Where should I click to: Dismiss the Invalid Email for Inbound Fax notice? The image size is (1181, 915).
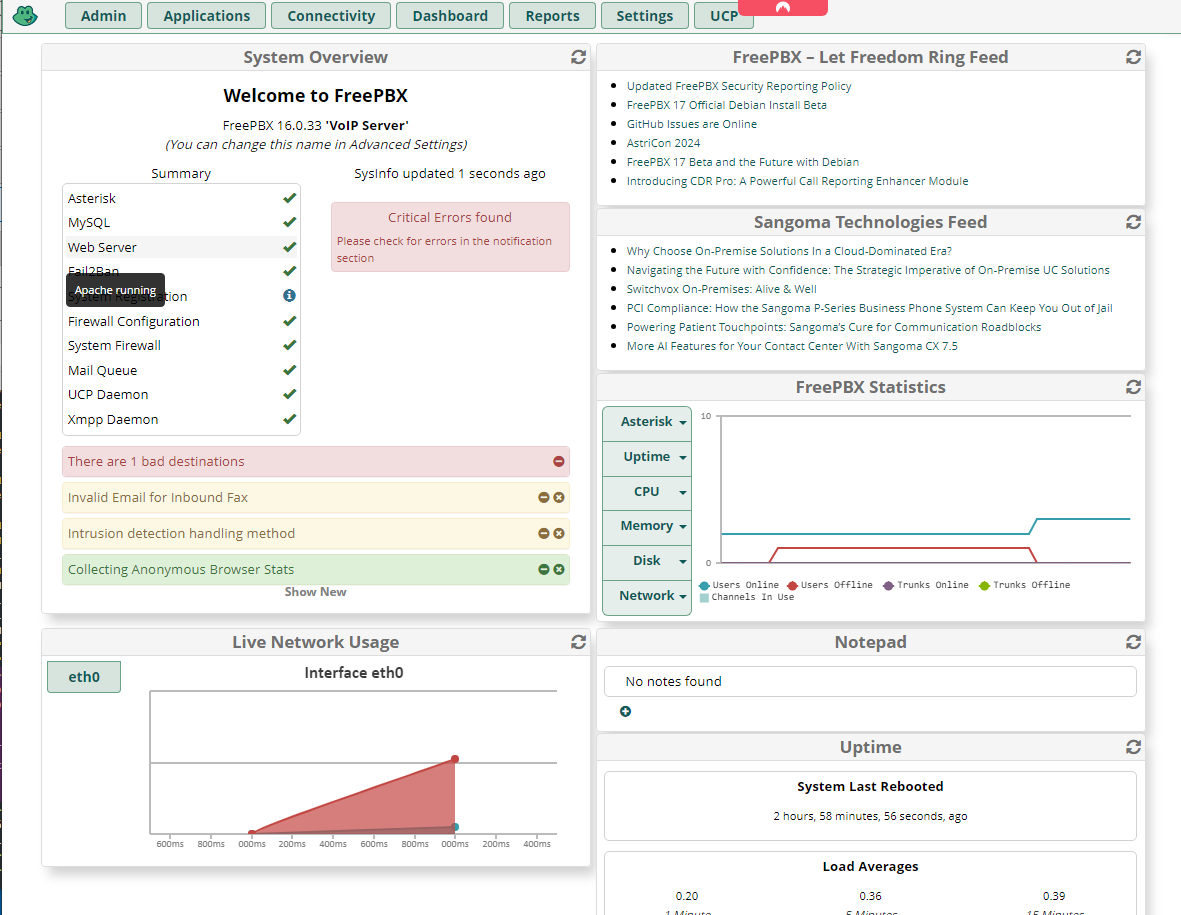(559, 497)
